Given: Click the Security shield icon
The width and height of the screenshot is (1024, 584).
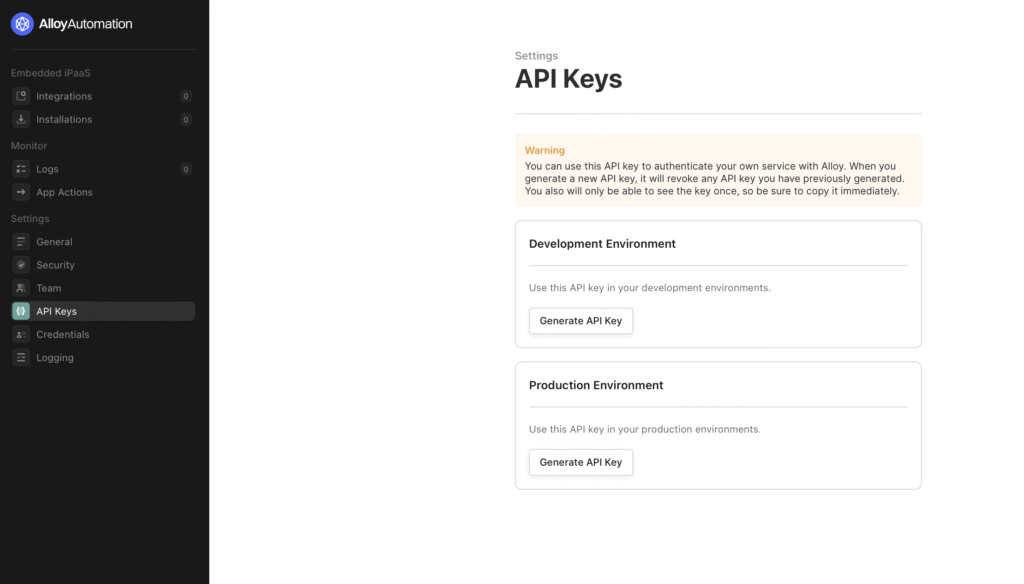Looking at the screenshot, I should click(21, 265).
